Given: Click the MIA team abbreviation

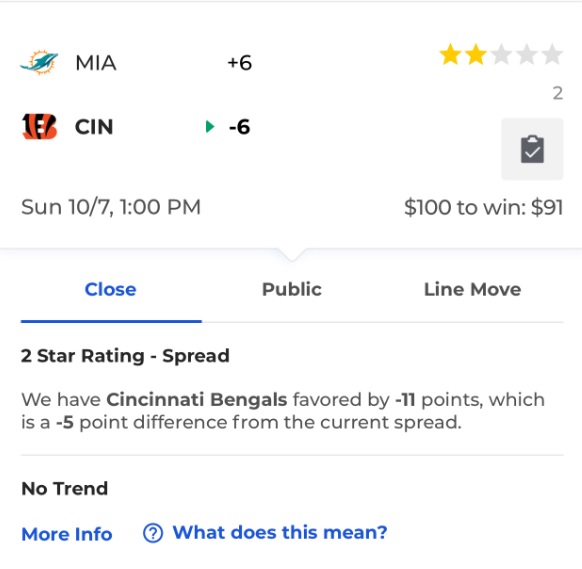Looking at the screenshot, I should click(x=96, y=63).
